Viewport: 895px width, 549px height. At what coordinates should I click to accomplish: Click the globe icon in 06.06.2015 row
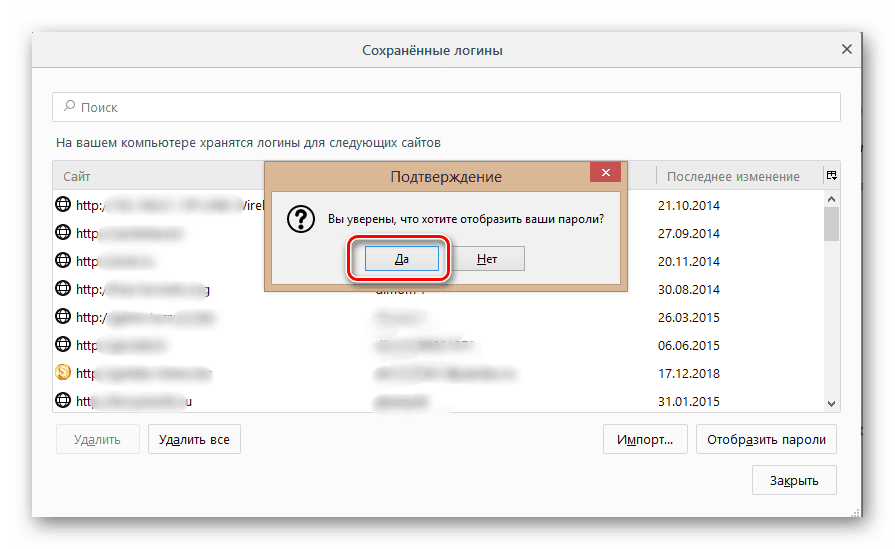click(63, 344)
